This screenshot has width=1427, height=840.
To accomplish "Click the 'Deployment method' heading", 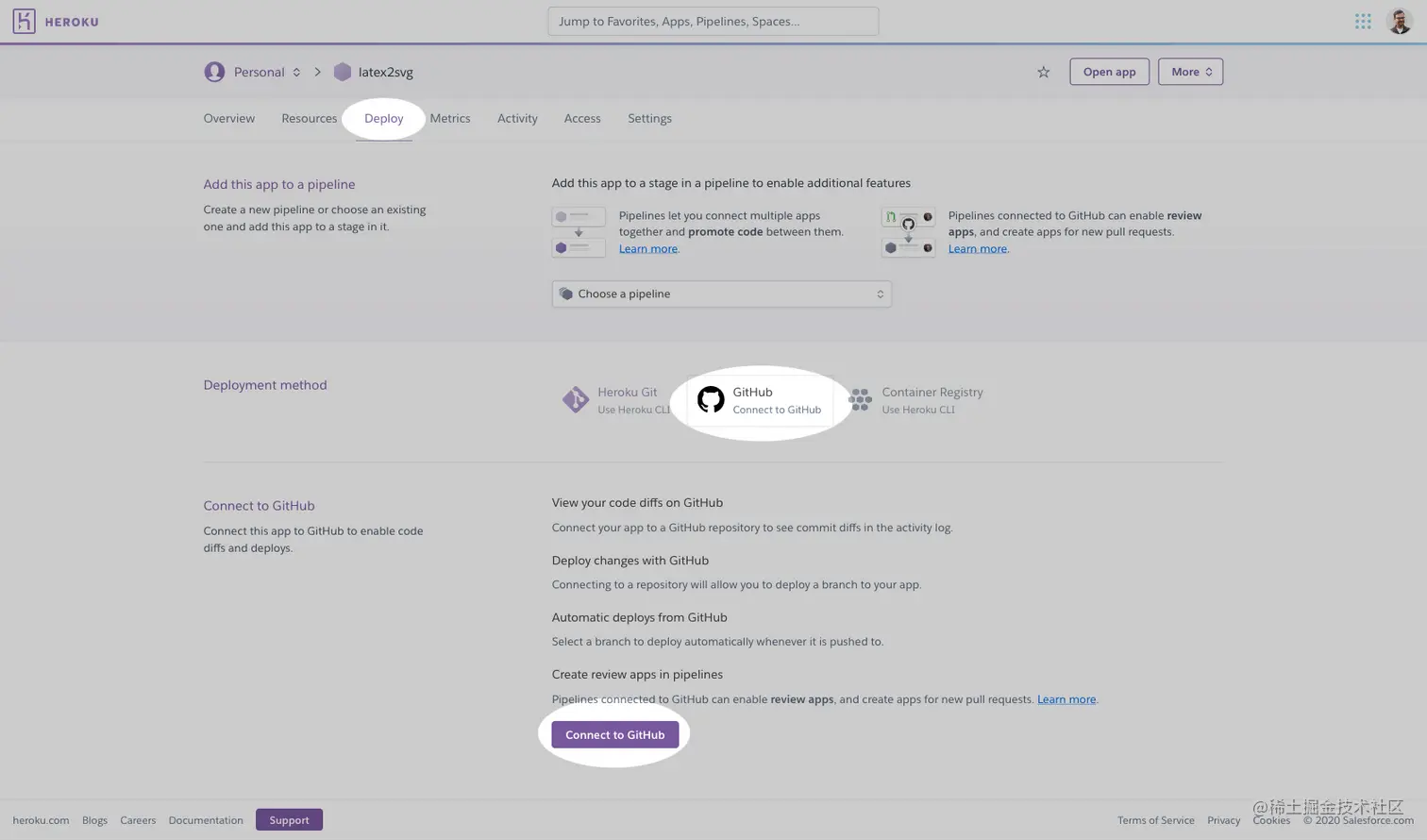I will coord(265,385).
